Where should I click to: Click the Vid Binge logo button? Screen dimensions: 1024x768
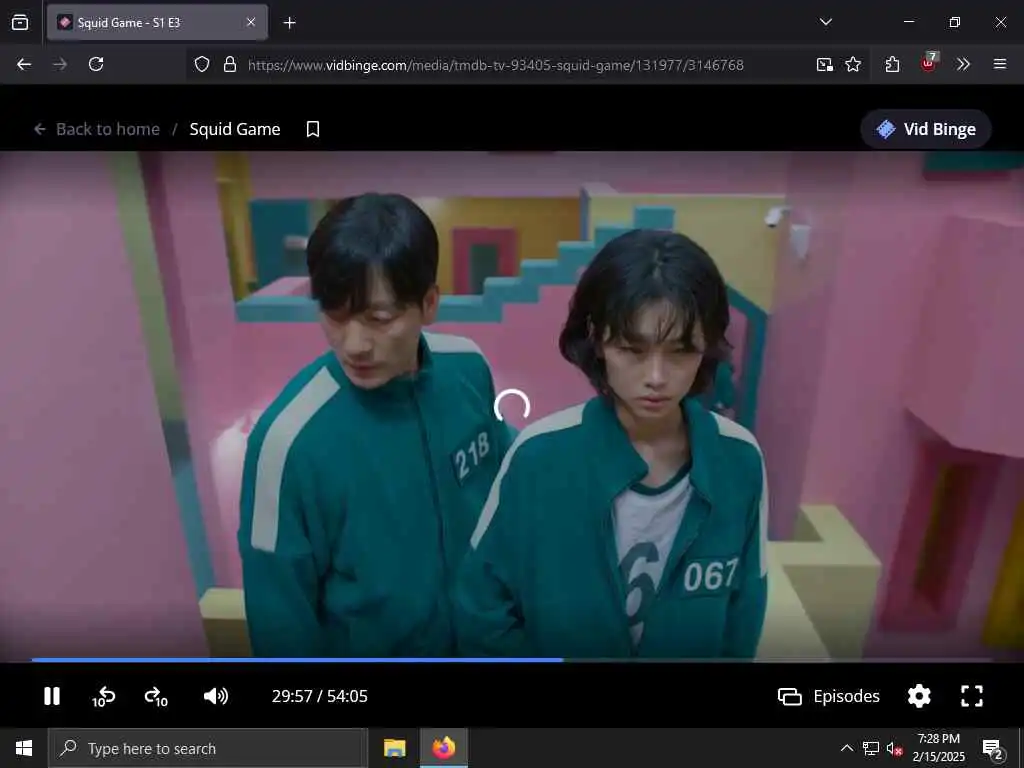tap(925, 129)
